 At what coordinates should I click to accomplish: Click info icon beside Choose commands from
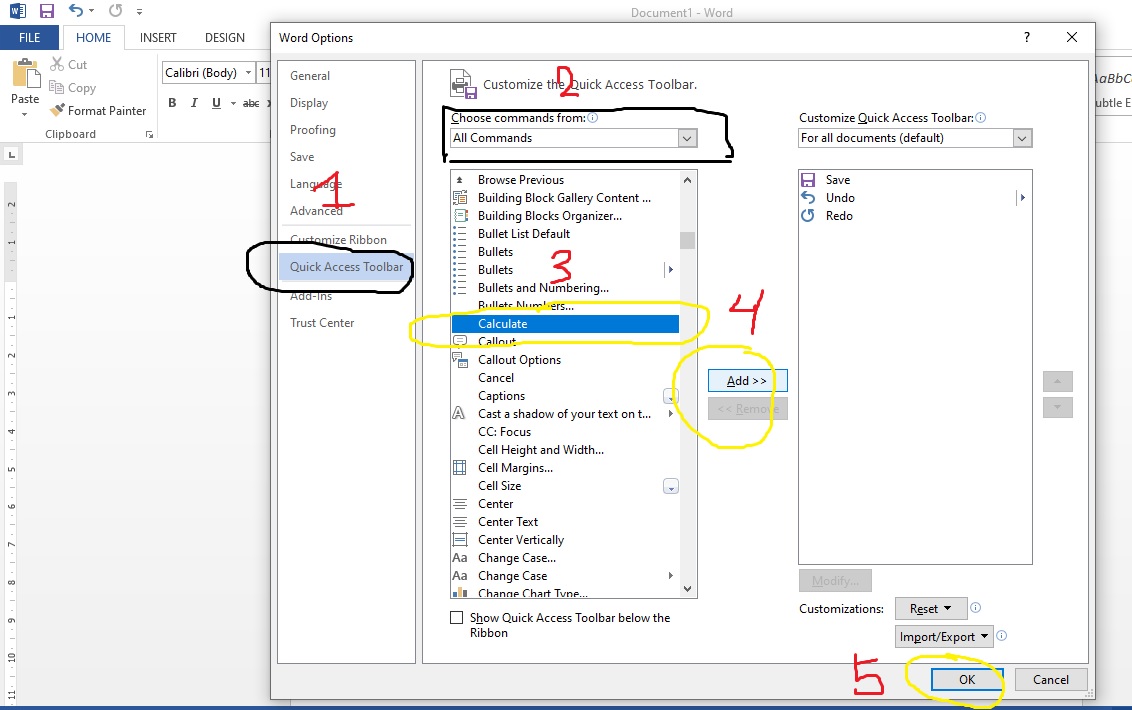point(593,118)
